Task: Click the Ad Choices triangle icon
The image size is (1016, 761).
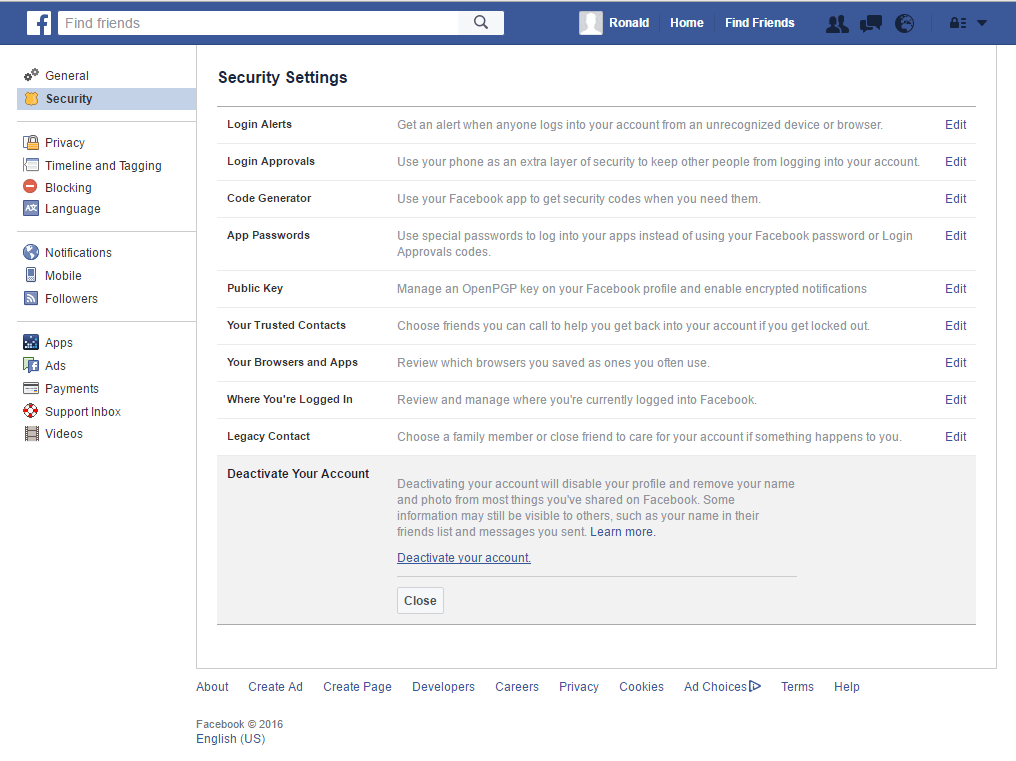Action: pyautogui.click(x=755, y=686)
